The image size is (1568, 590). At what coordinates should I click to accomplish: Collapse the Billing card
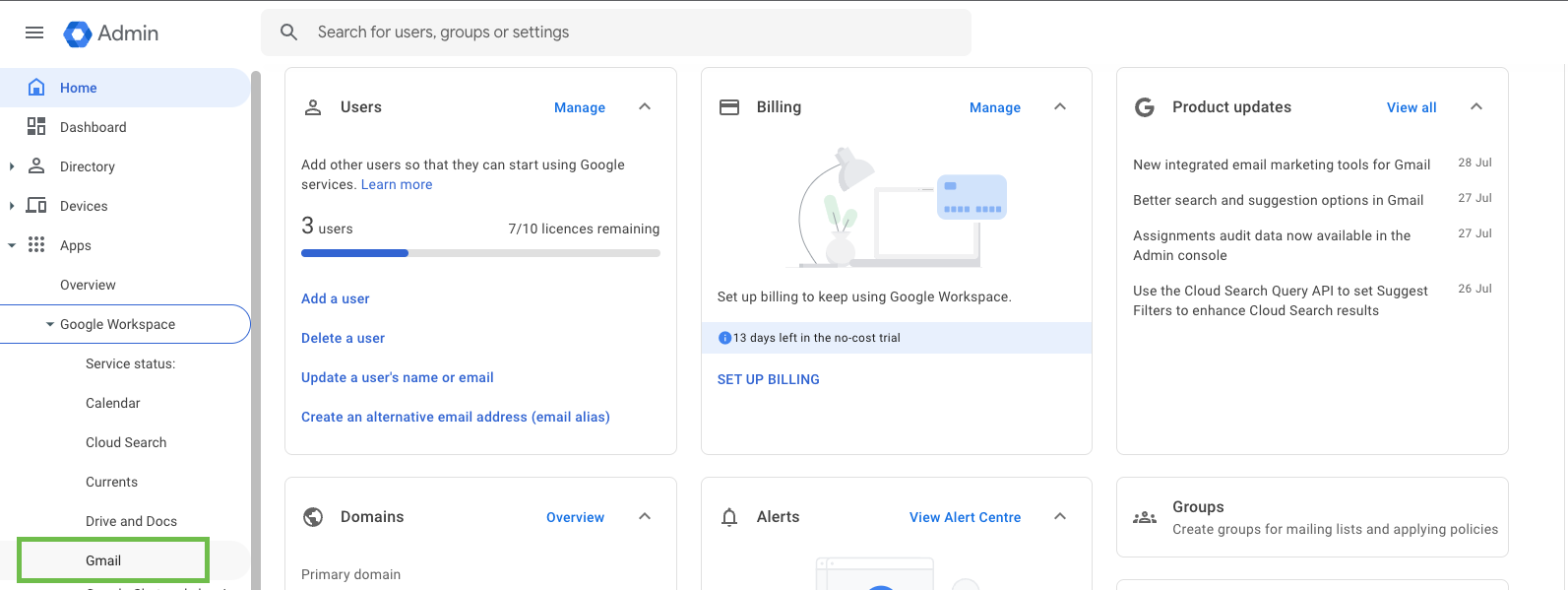[x=1060, y=106]
